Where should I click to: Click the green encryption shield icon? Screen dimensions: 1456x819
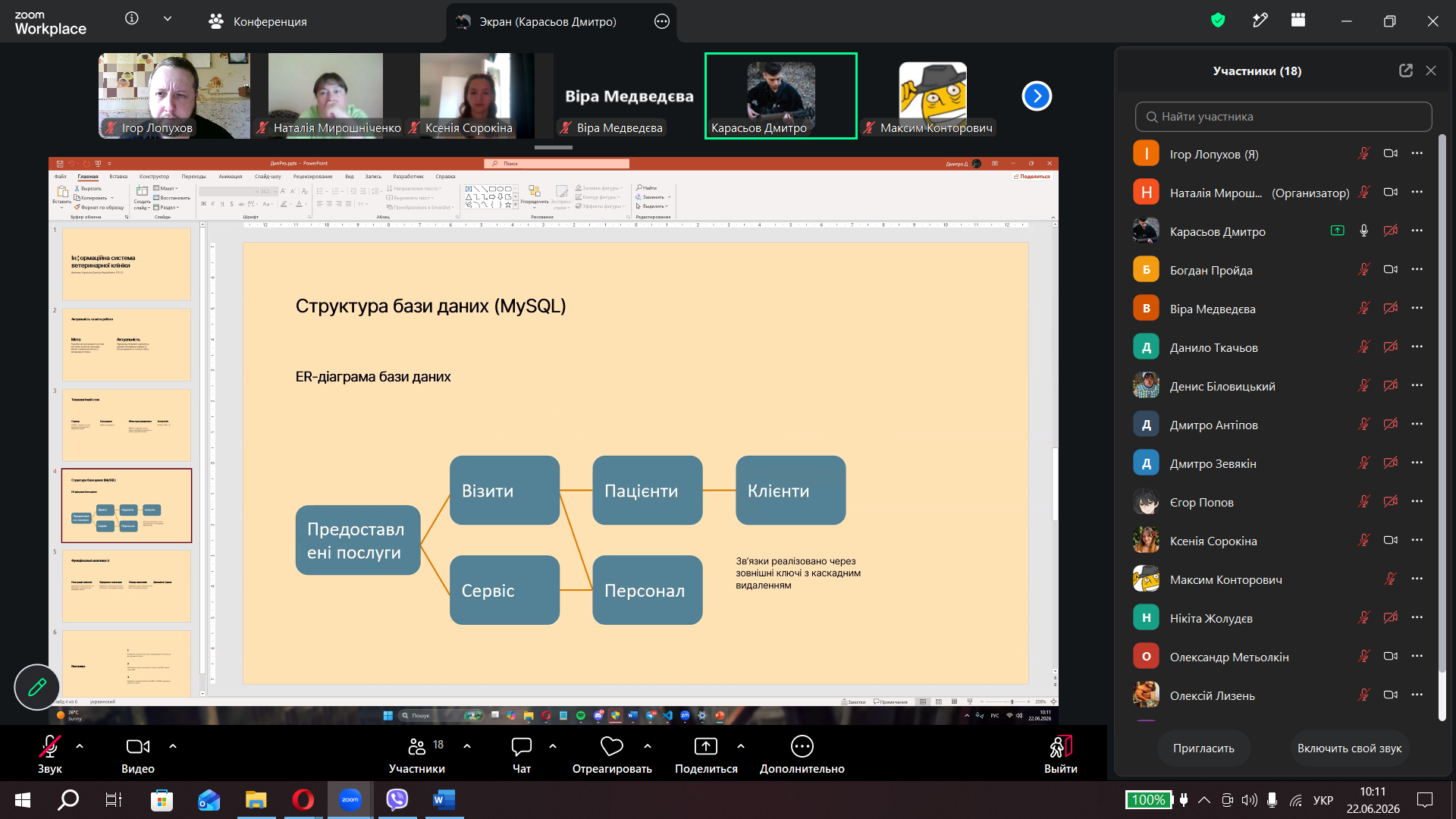click(x=1218, y=20)
